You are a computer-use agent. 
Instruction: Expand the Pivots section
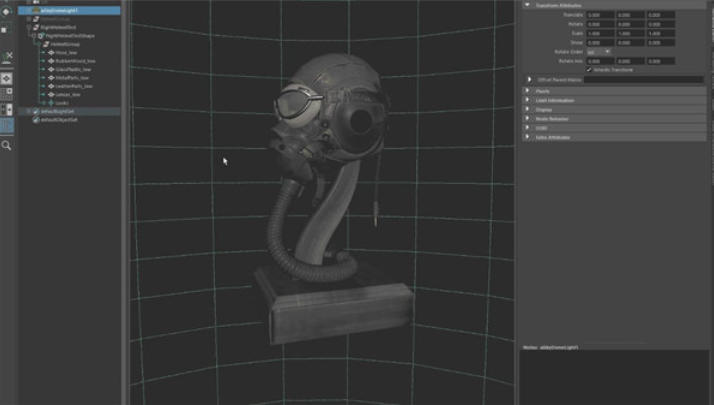[x=528, y=90]
